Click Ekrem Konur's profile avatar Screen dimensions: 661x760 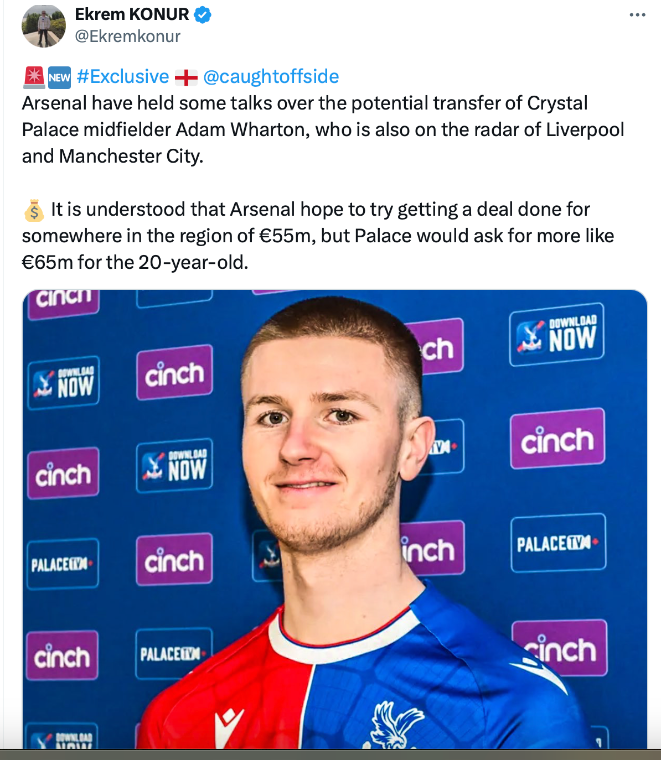click(43, 25)
